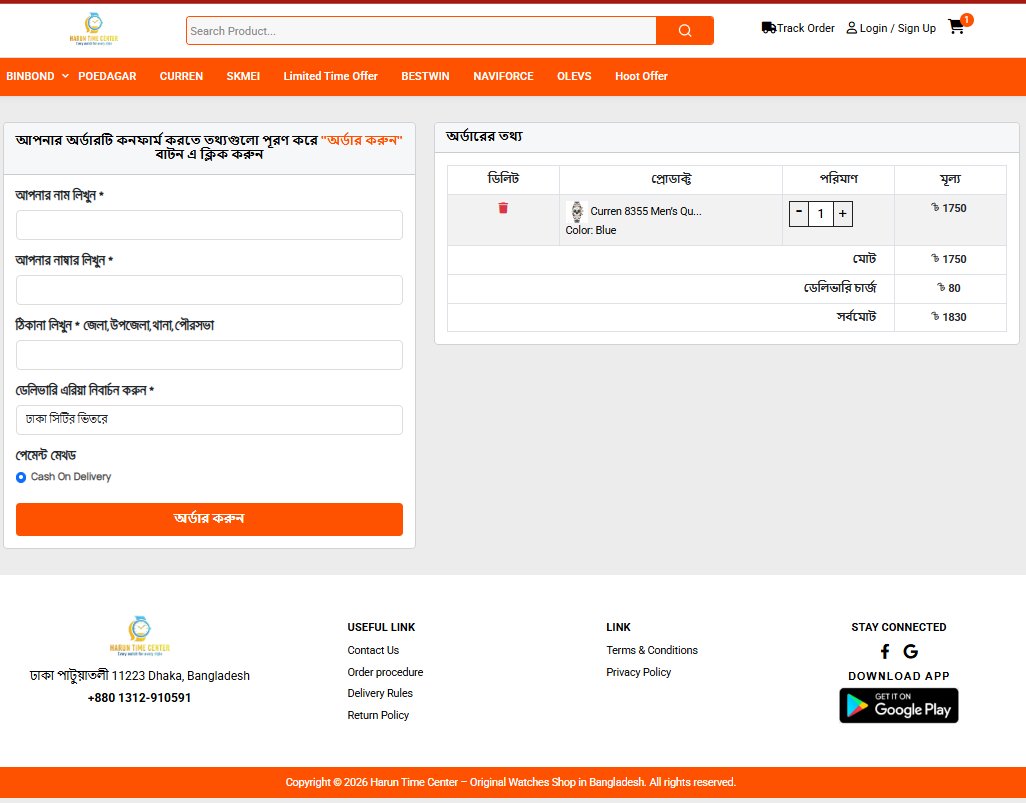Viewport: 1026px width, 803px height.
Task: Click the Track Order truck icon
Action: 768,27
